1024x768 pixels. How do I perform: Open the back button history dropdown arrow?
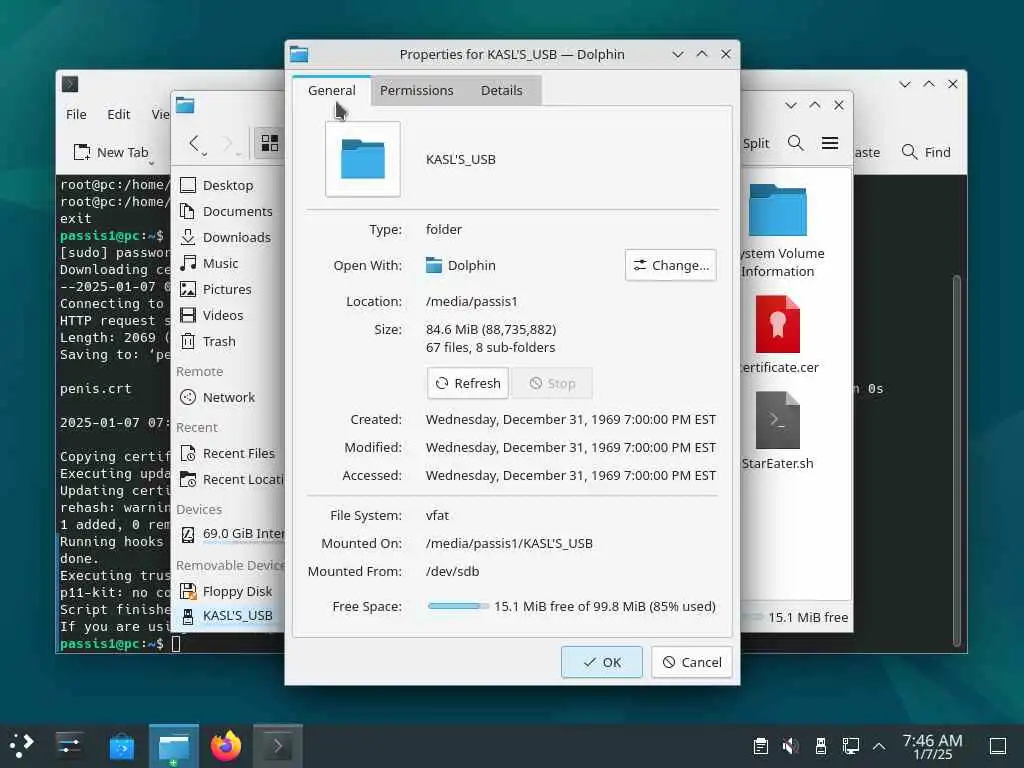[204, 154]
